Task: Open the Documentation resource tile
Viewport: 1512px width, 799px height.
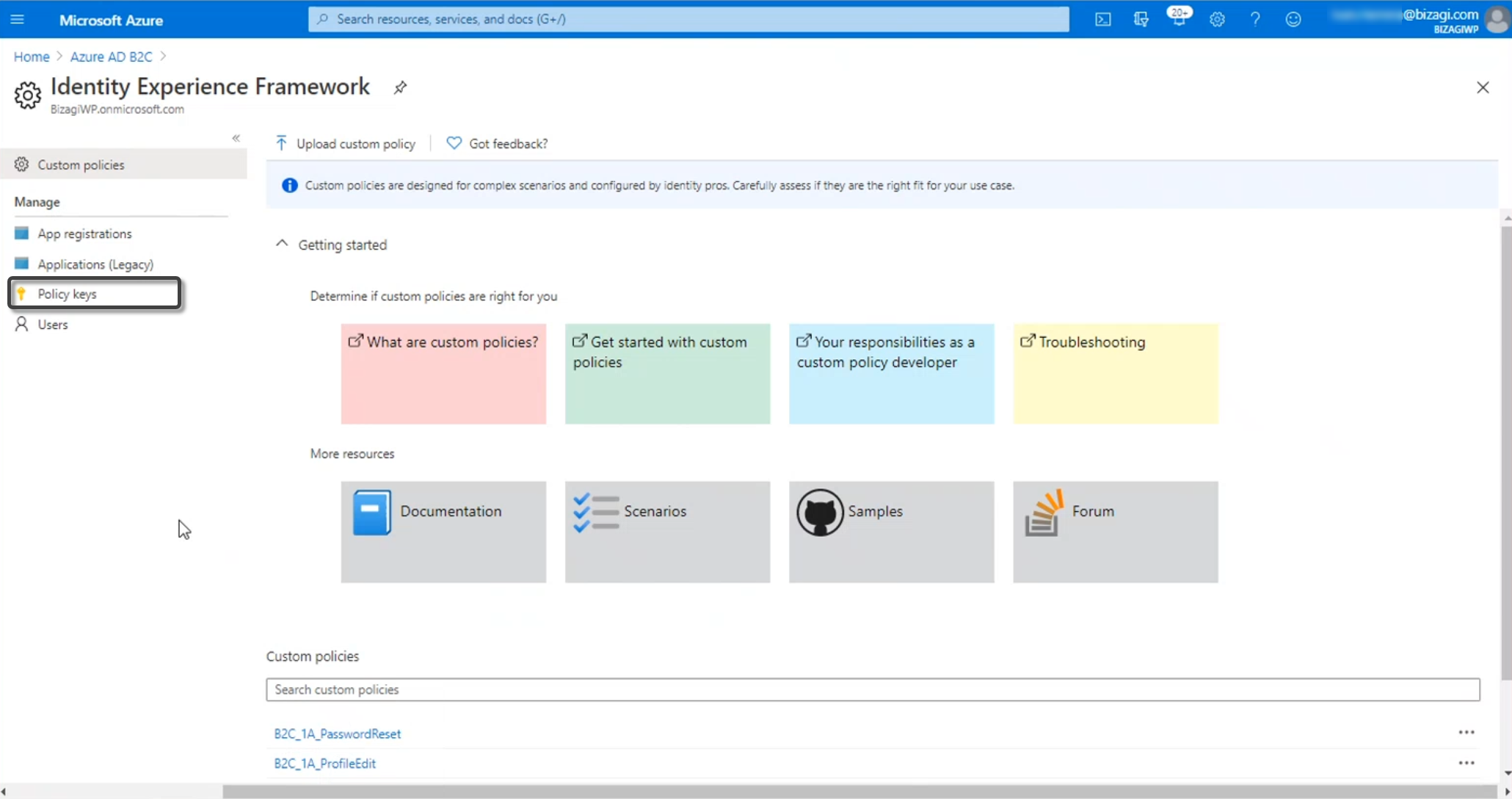Action: pos(443,532)
